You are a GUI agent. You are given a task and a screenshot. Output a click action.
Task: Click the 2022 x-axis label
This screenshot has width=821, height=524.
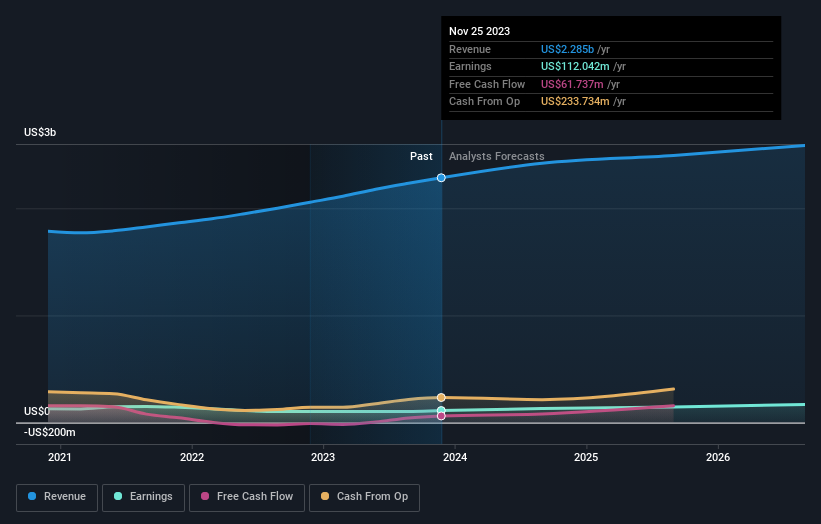(x=192, y=457)
